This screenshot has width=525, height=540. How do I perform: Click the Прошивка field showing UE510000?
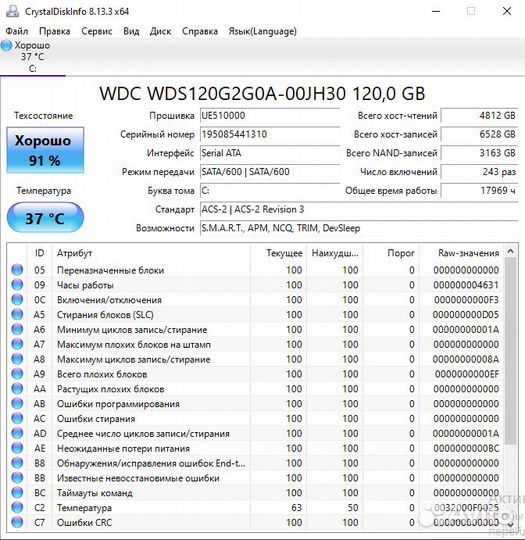pyautogui.click(x=270, y=116)
